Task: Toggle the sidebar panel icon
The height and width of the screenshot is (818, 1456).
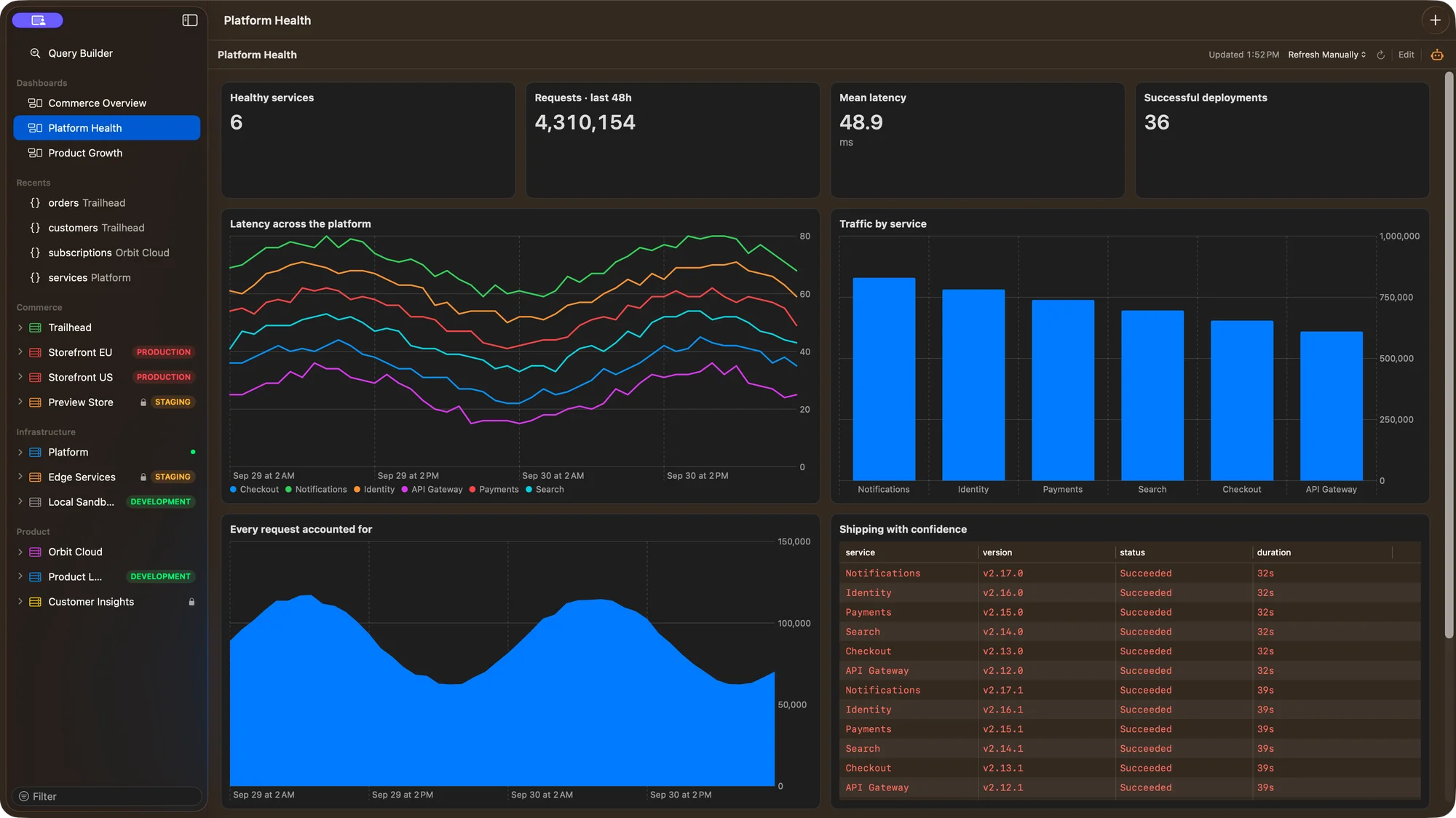Action: pyautogui.click(x=189, y=20)
